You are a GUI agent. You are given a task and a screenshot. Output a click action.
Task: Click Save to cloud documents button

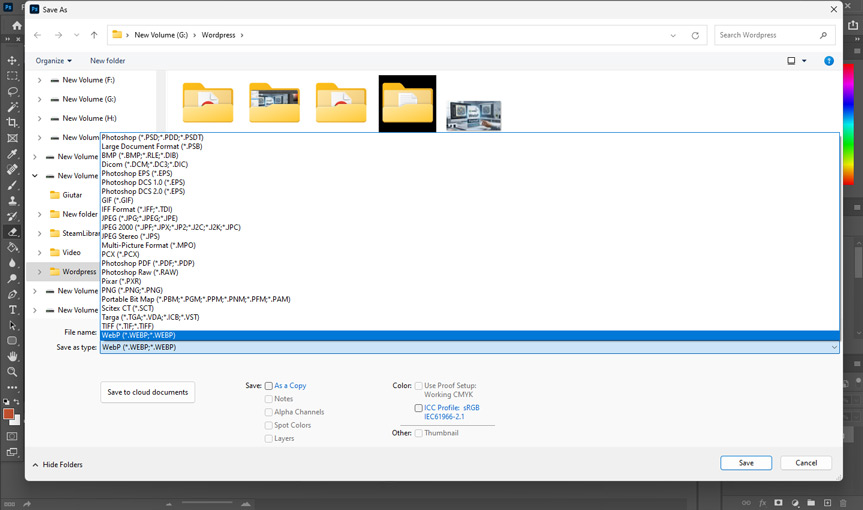148,392
